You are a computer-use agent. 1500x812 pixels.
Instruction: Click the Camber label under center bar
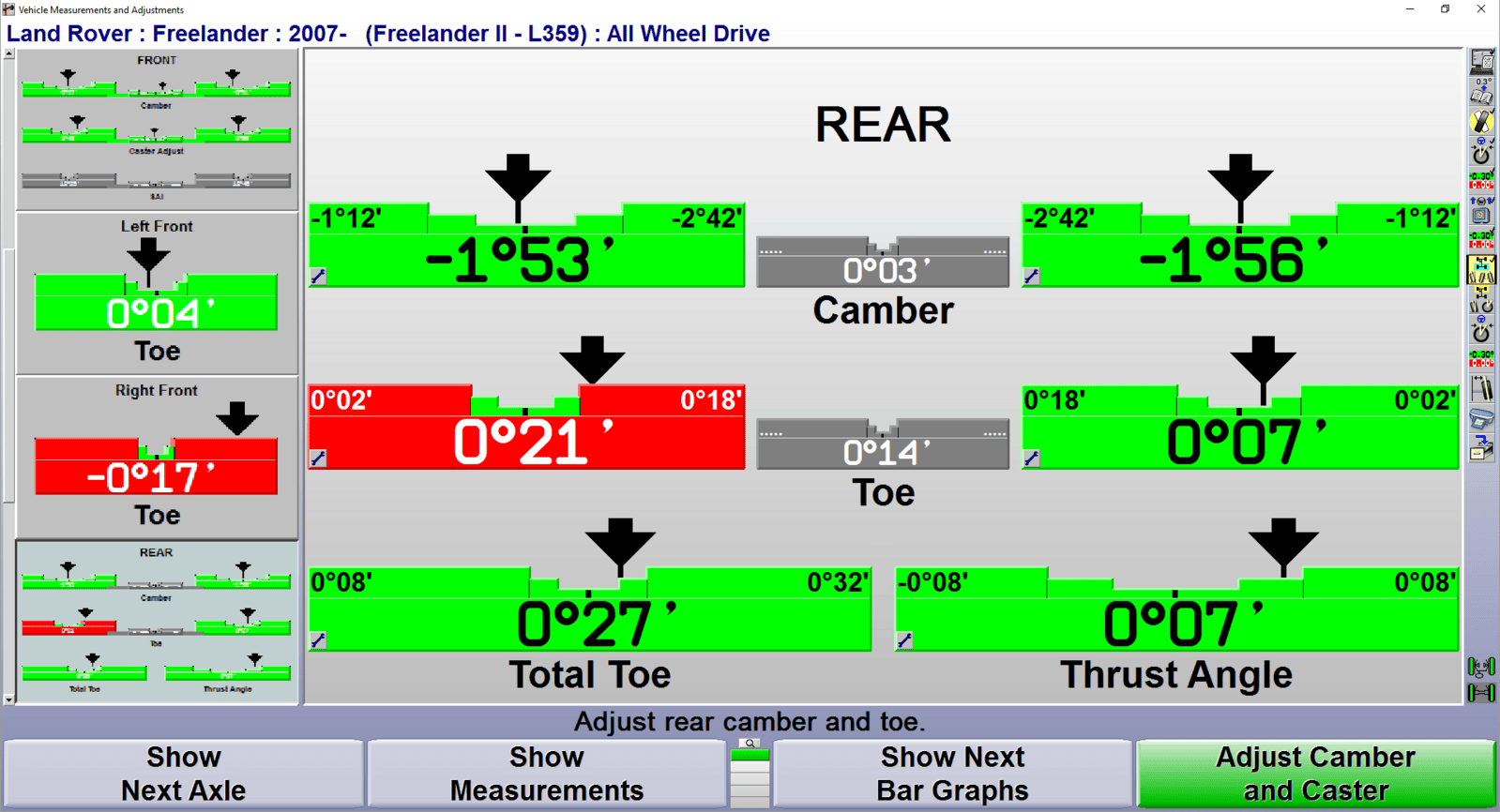point(883,310)
